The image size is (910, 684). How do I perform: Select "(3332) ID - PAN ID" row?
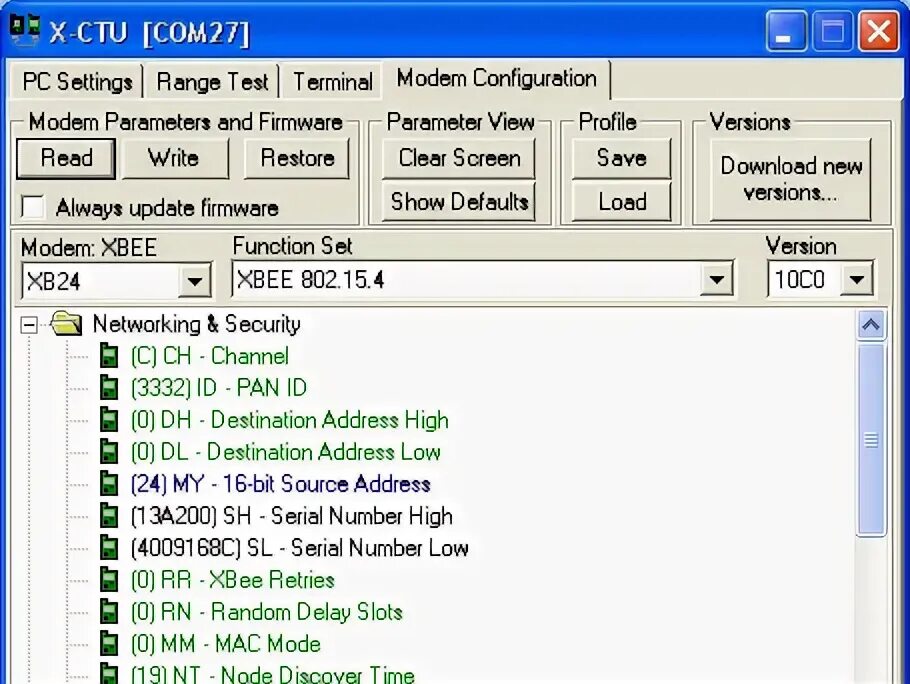coord(219,388)
